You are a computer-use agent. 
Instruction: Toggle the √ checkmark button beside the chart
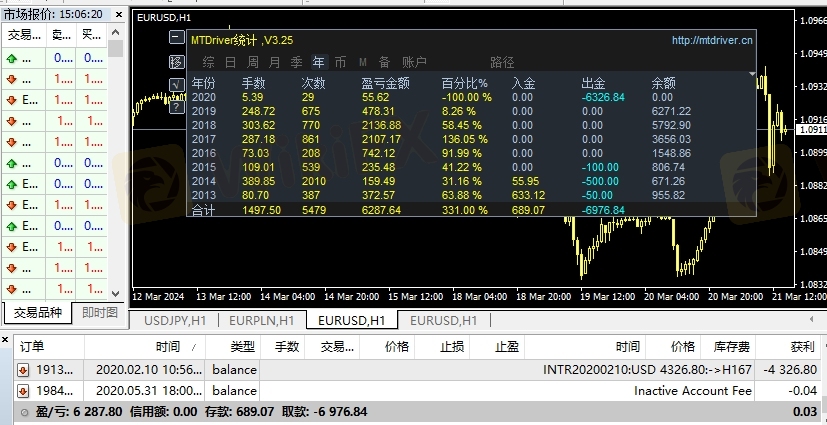(x=177, y=84)
